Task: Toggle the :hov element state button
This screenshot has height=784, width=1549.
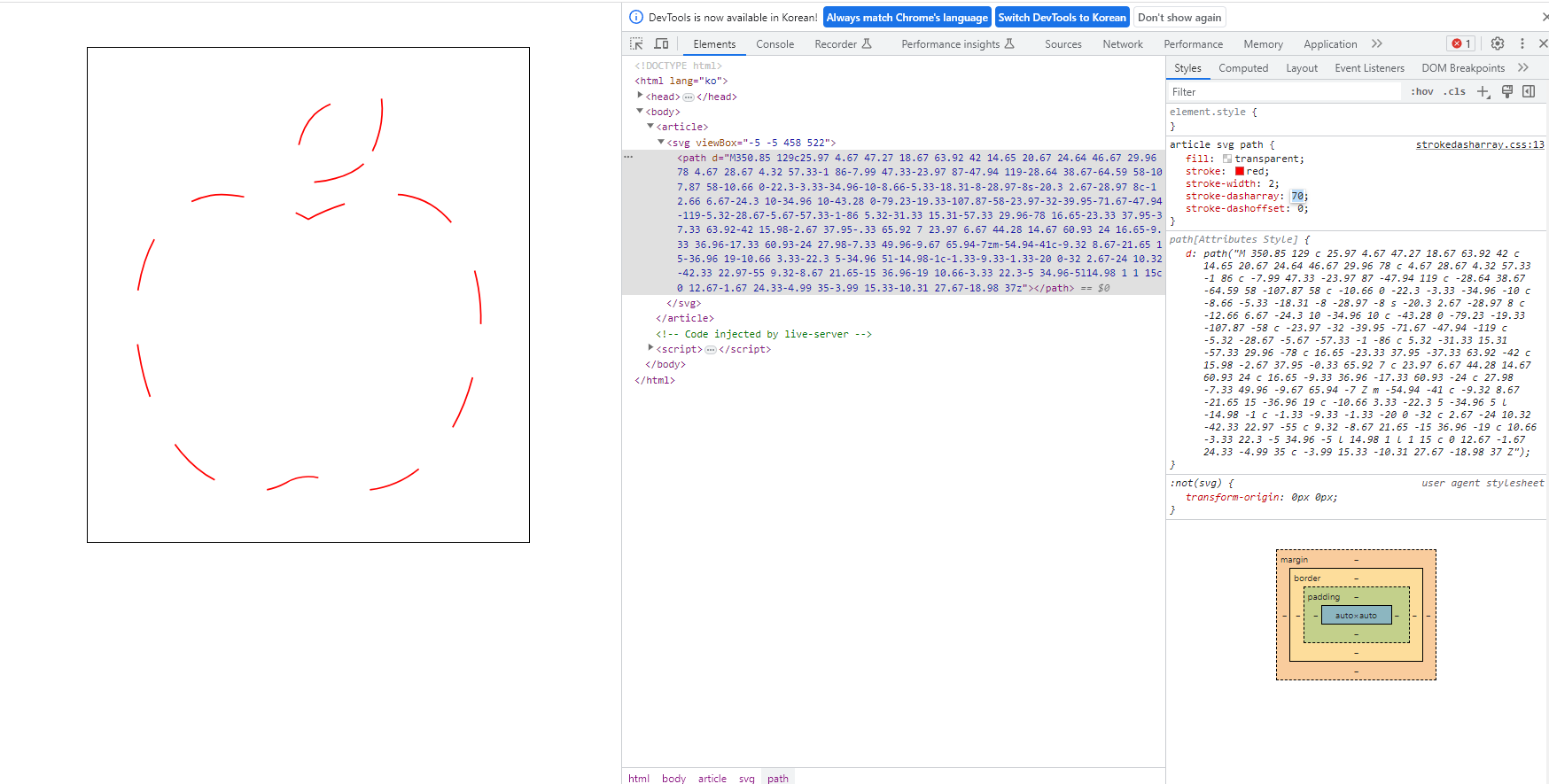Action: (x=1422, y=91)
